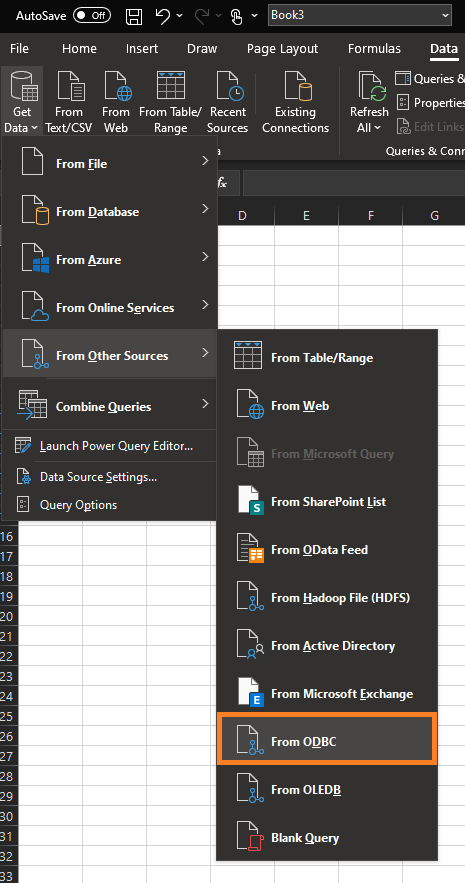
Task: Select column E header
Action: click(306, 215)
